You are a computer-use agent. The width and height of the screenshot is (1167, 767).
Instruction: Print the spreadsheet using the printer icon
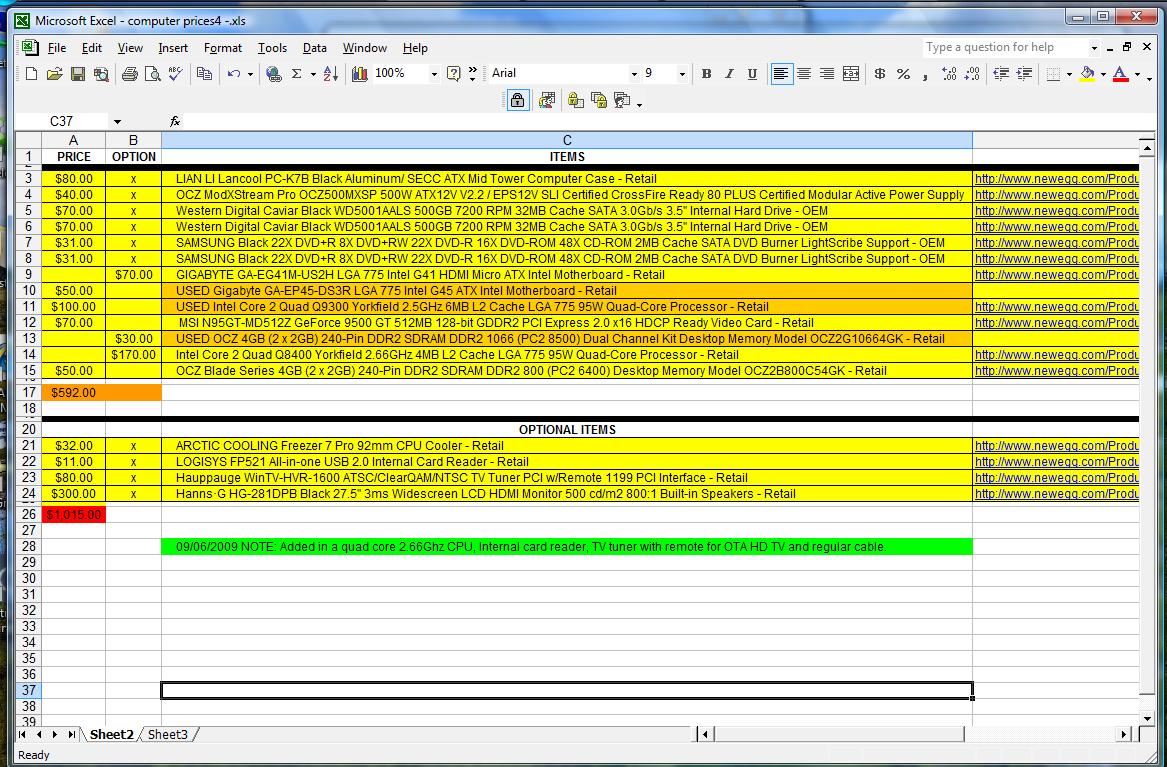point(130,74)
